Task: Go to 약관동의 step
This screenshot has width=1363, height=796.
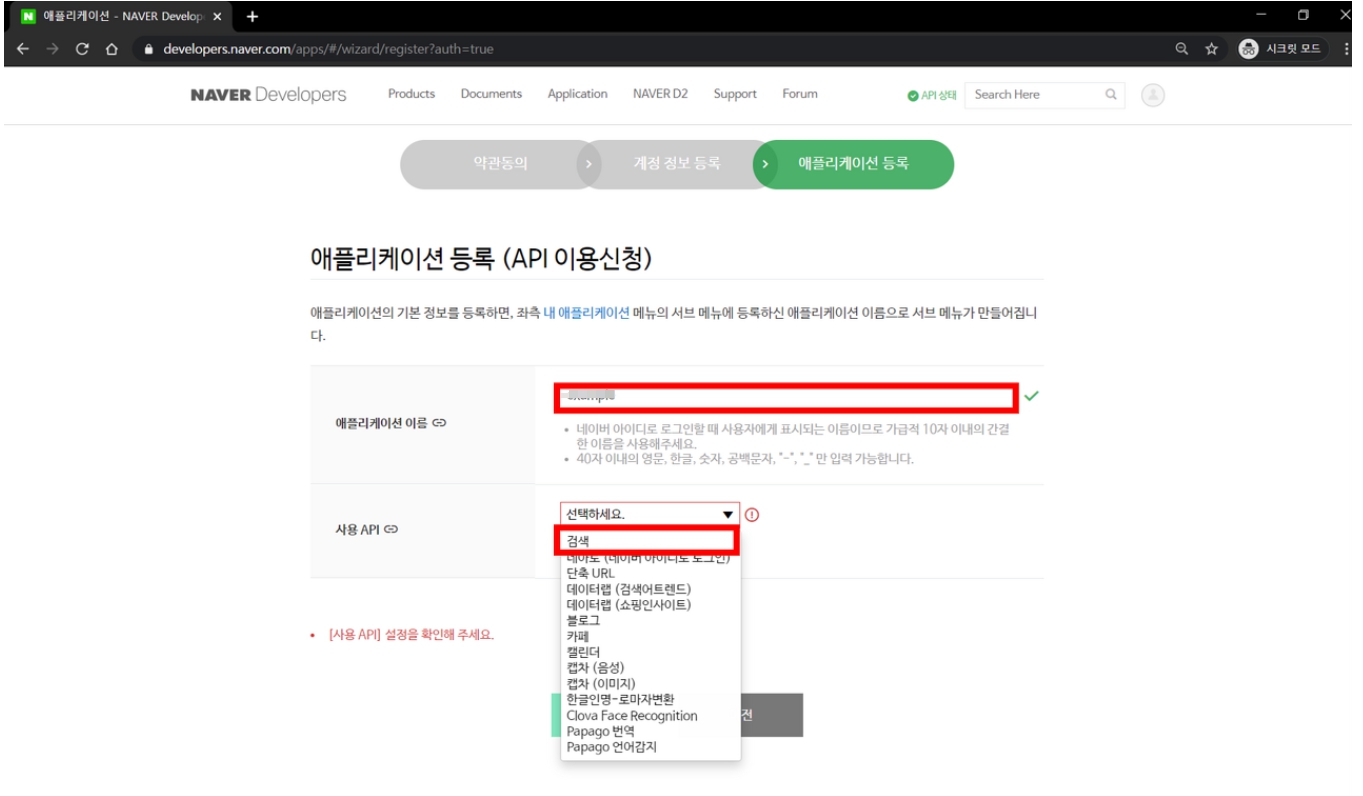Action: pyautogui.click(x=500, y=164)
